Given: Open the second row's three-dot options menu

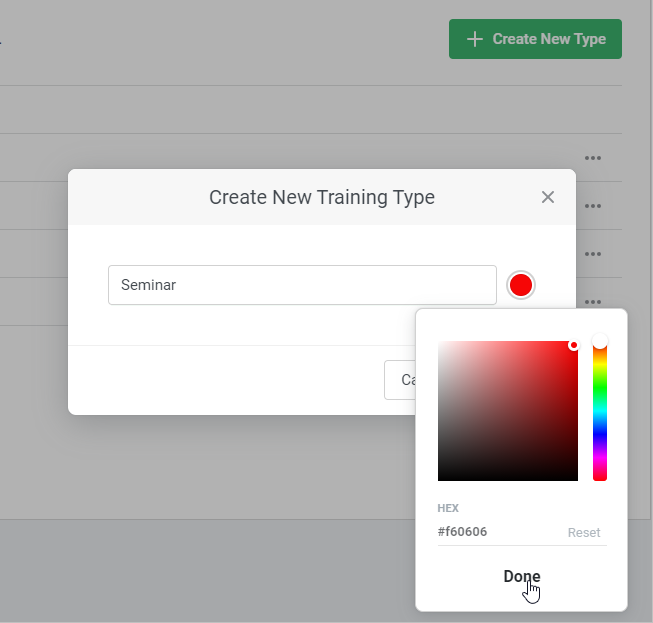Looking at the screenshot, I should coord(593,206).
